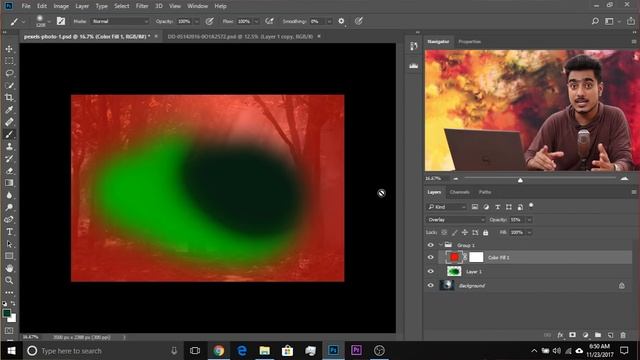Open the Filter menu
640x360 pixels.
click(142, 6)
